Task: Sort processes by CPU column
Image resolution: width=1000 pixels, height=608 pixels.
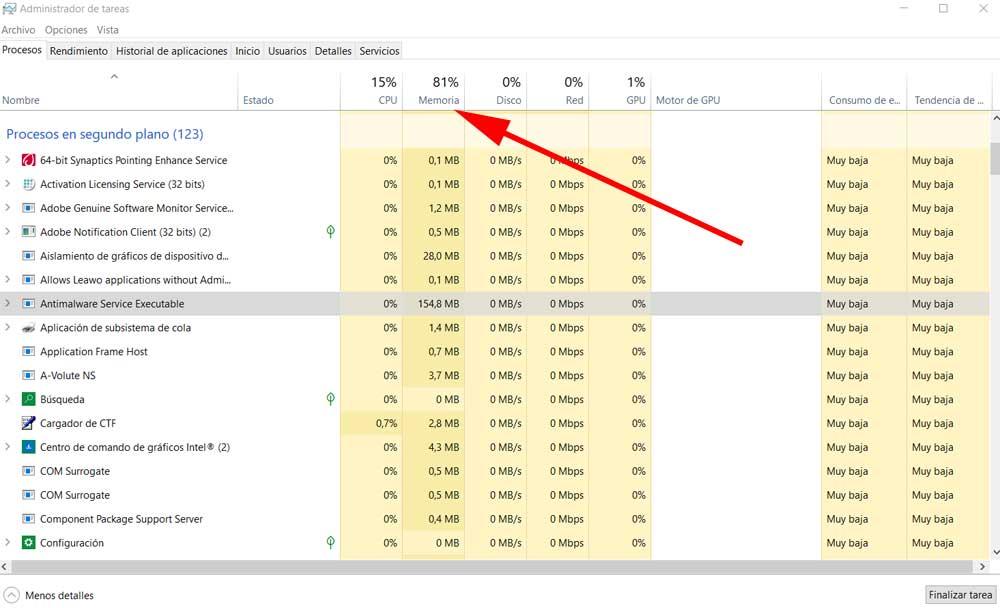Action: (x=371, y=91)
